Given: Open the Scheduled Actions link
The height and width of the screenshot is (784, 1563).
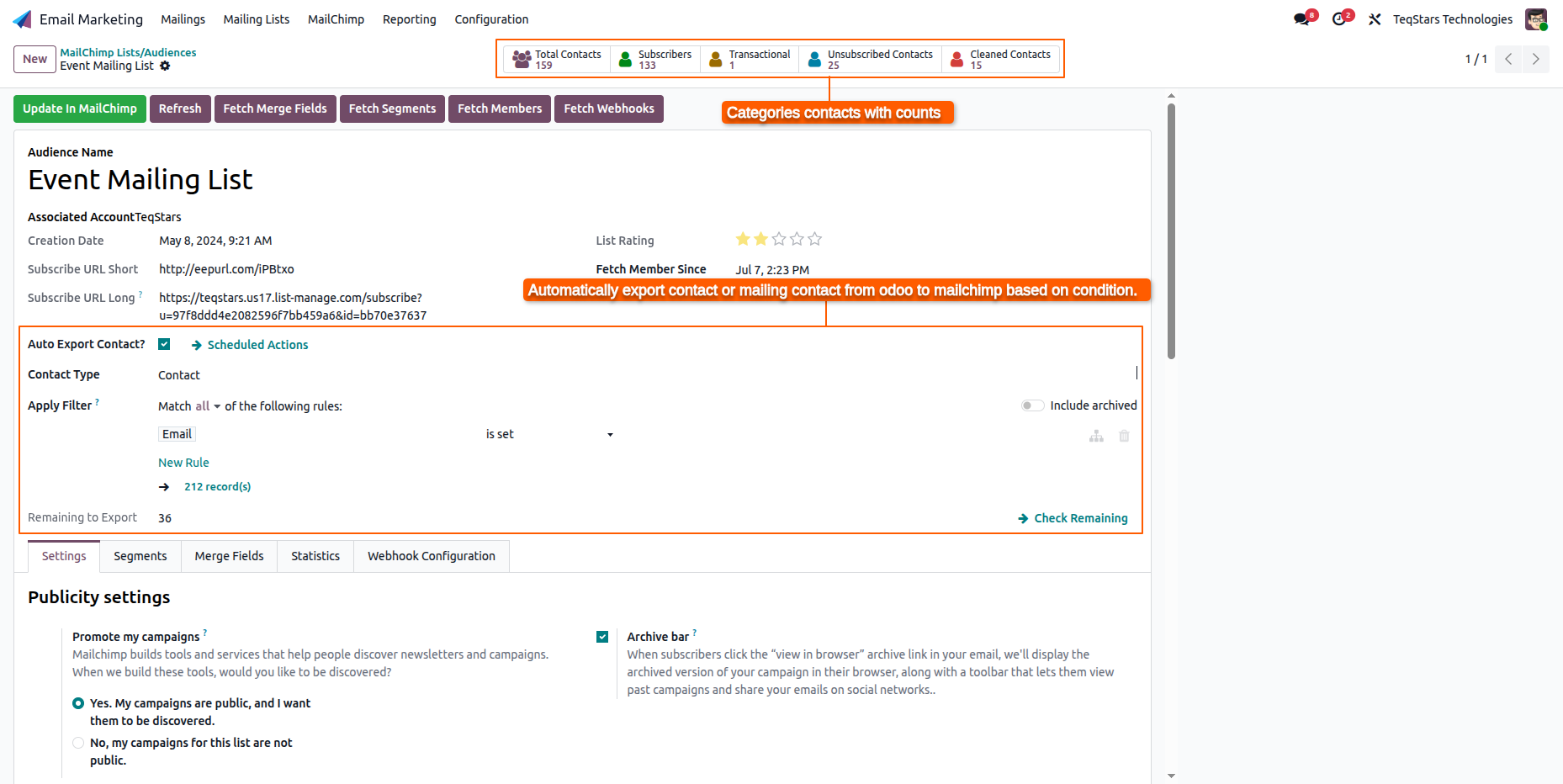Looking at the screenshot, I should pos(250,345).
